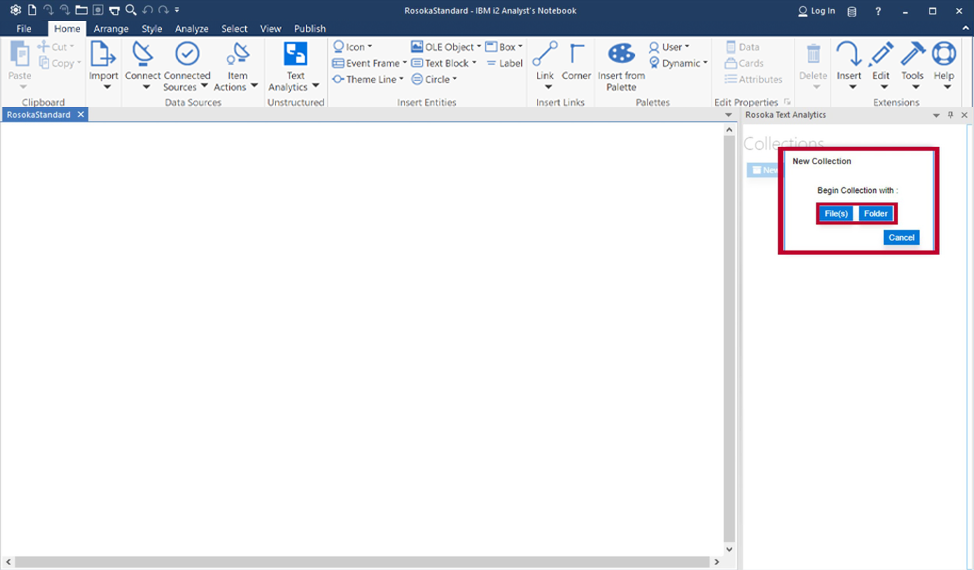Click the database icon next to Log In

click(852, 11)
